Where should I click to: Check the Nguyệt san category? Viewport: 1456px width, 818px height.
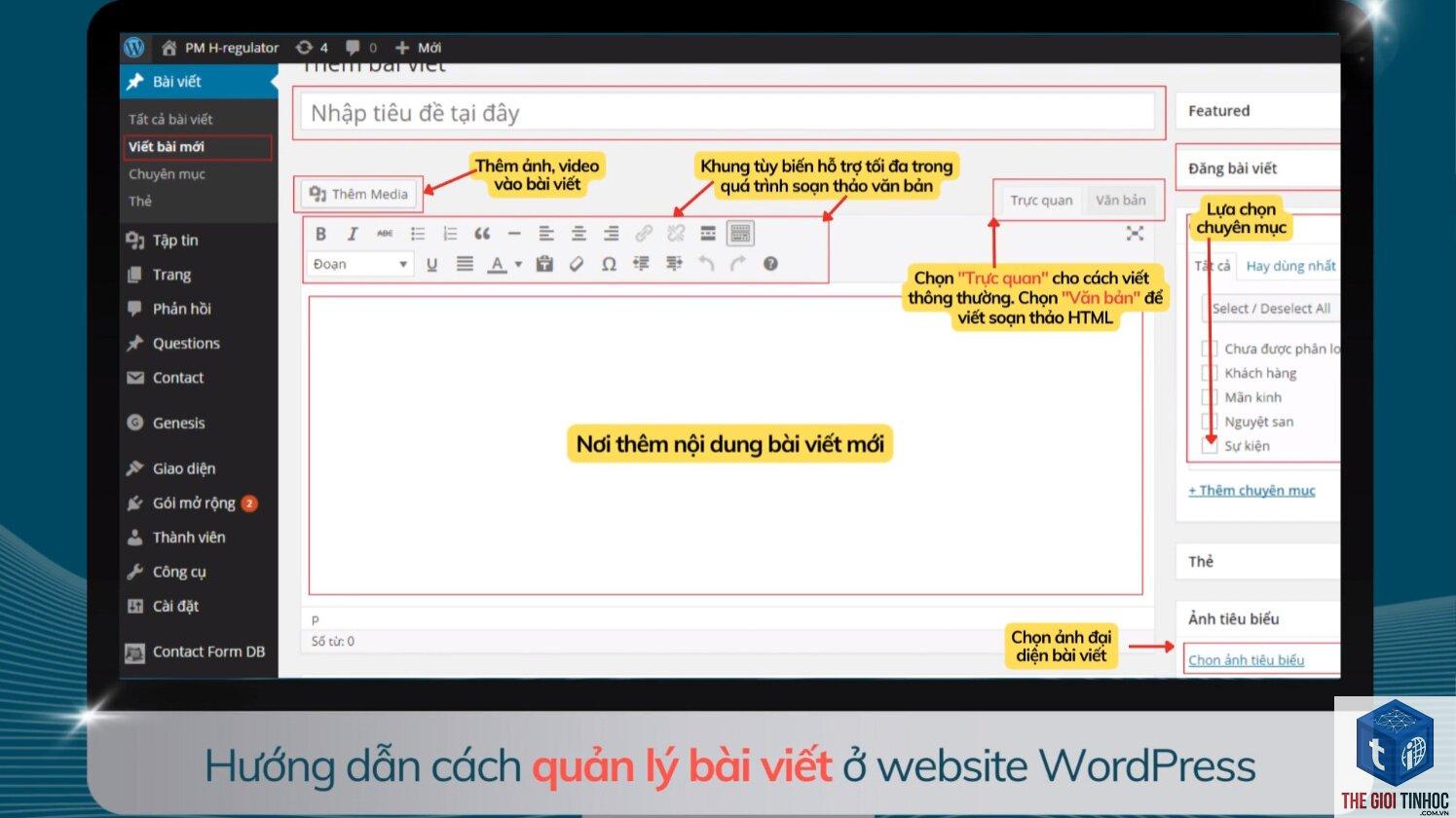(x=1210, y=422)
